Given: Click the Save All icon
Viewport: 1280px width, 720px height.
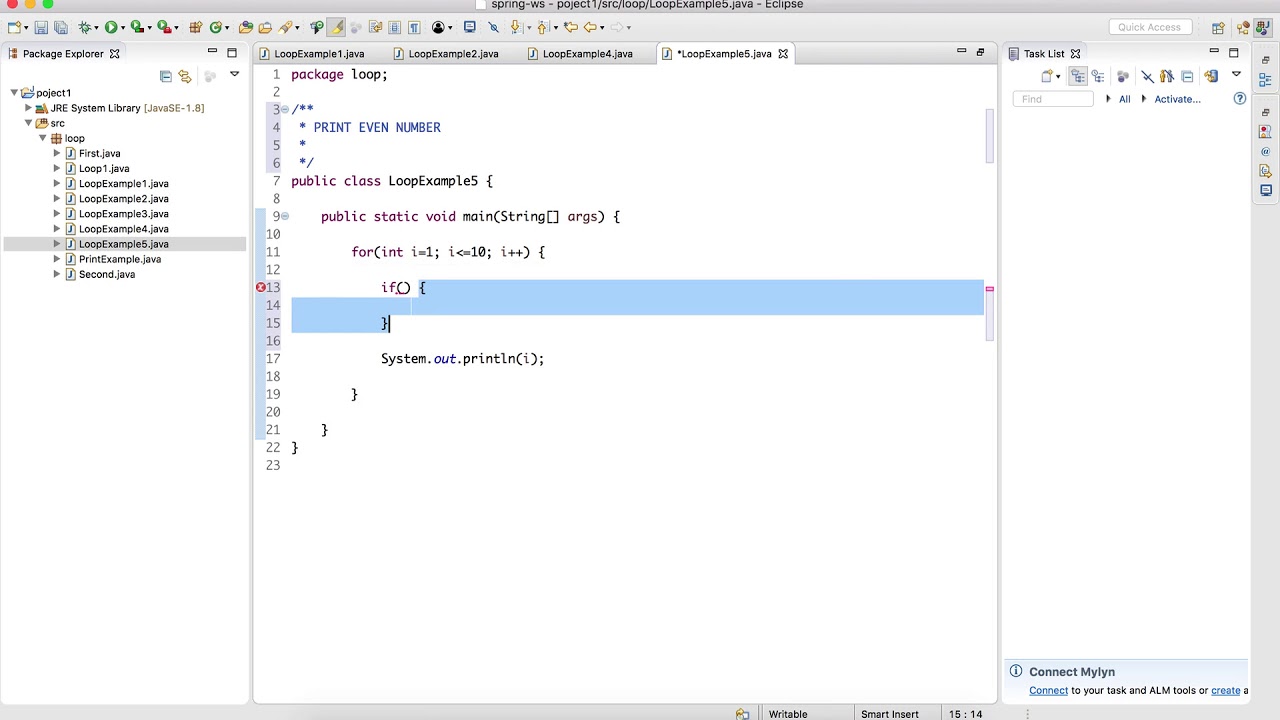Looking at the screenshot, I should click(61, 27).
